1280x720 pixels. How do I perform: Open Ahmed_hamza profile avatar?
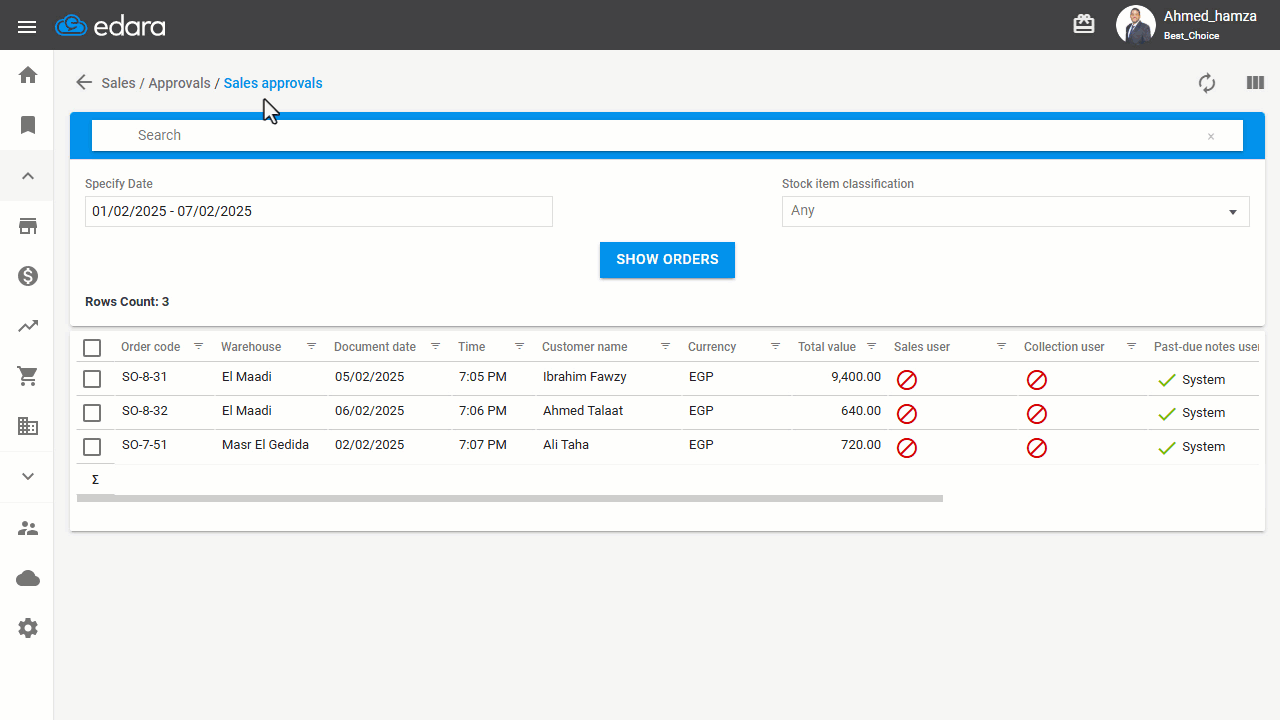pos(1135,25)
